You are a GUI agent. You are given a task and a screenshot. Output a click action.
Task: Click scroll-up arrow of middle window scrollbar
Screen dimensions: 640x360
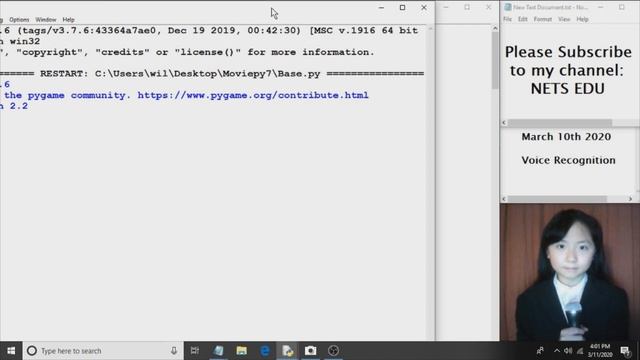[x=495, y=28]
